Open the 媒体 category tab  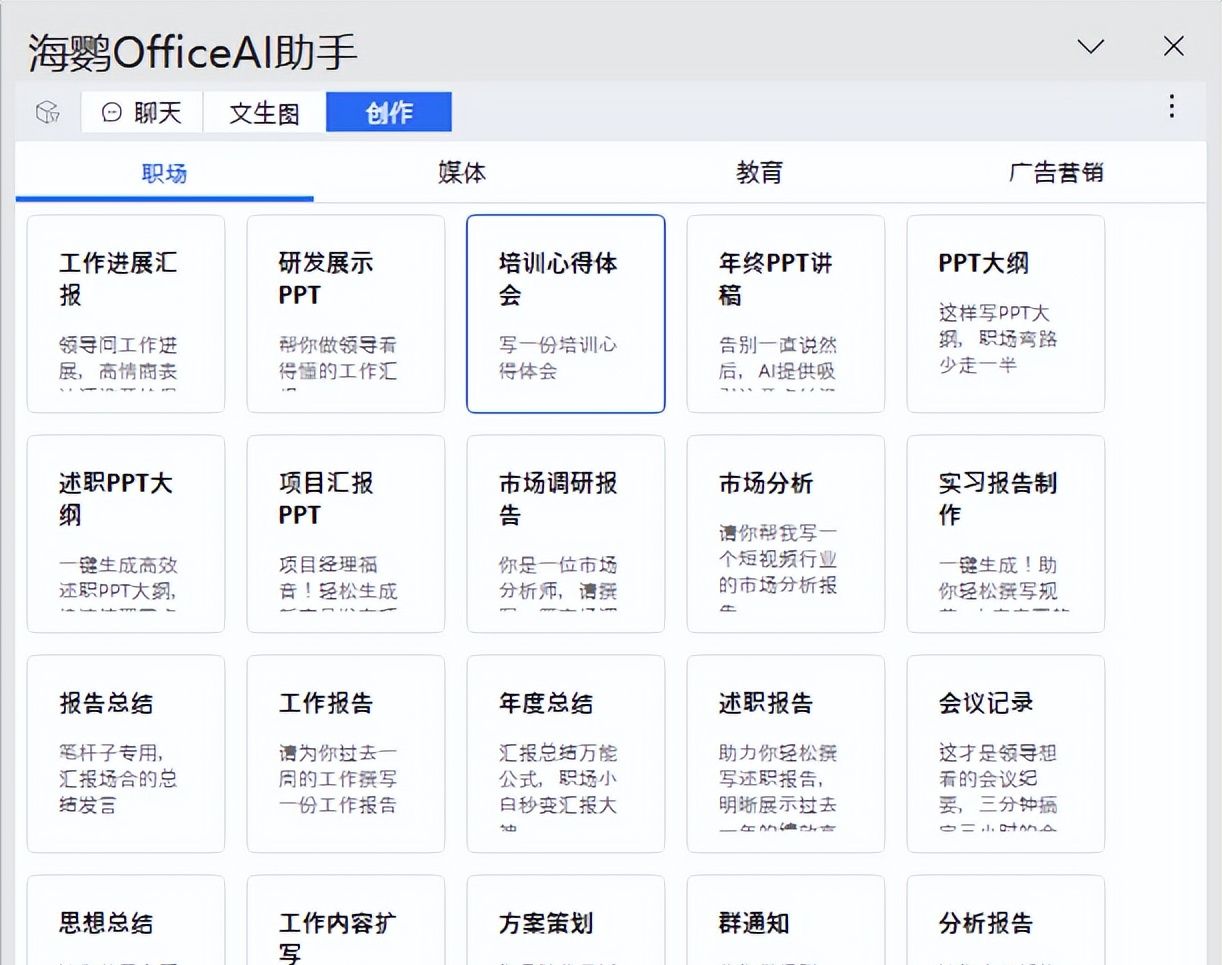(462, 173)
